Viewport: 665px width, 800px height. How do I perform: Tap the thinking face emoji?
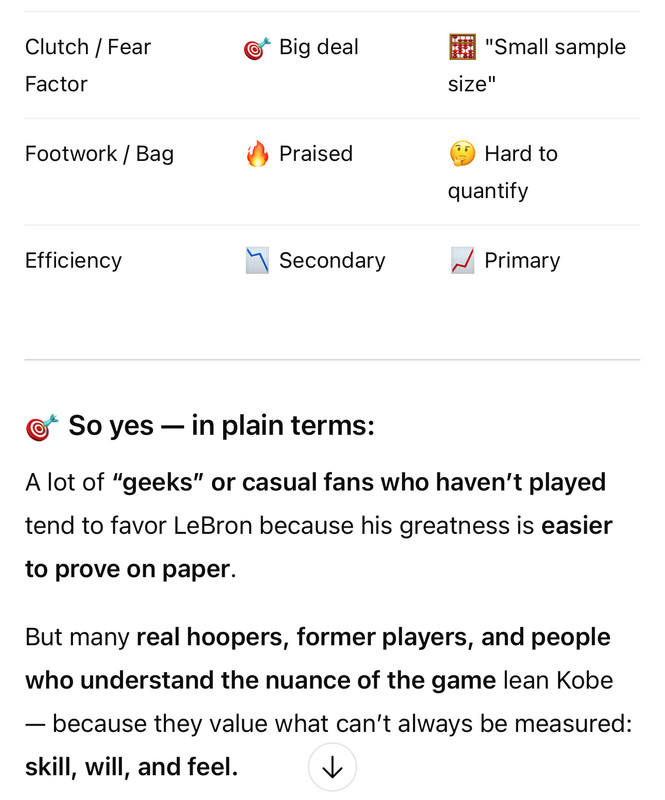tap(462, 154)
